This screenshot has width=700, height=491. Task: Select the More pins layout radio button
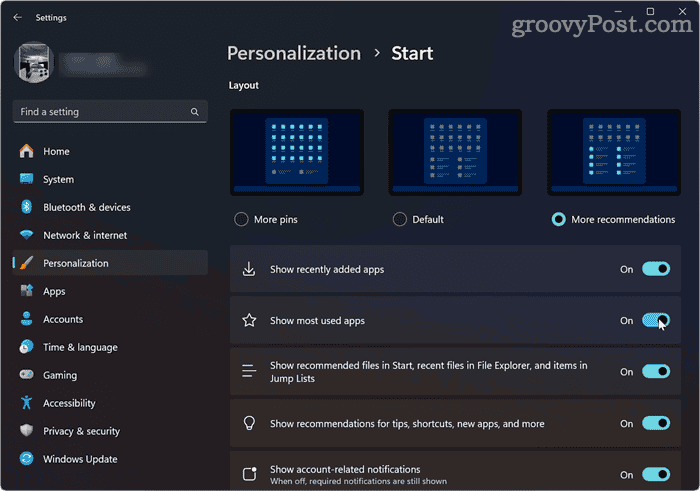(241, 219)
